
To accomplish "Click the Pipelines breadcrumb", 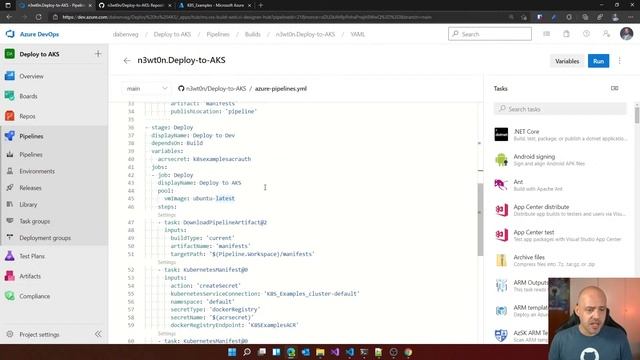I will [218, 34].
